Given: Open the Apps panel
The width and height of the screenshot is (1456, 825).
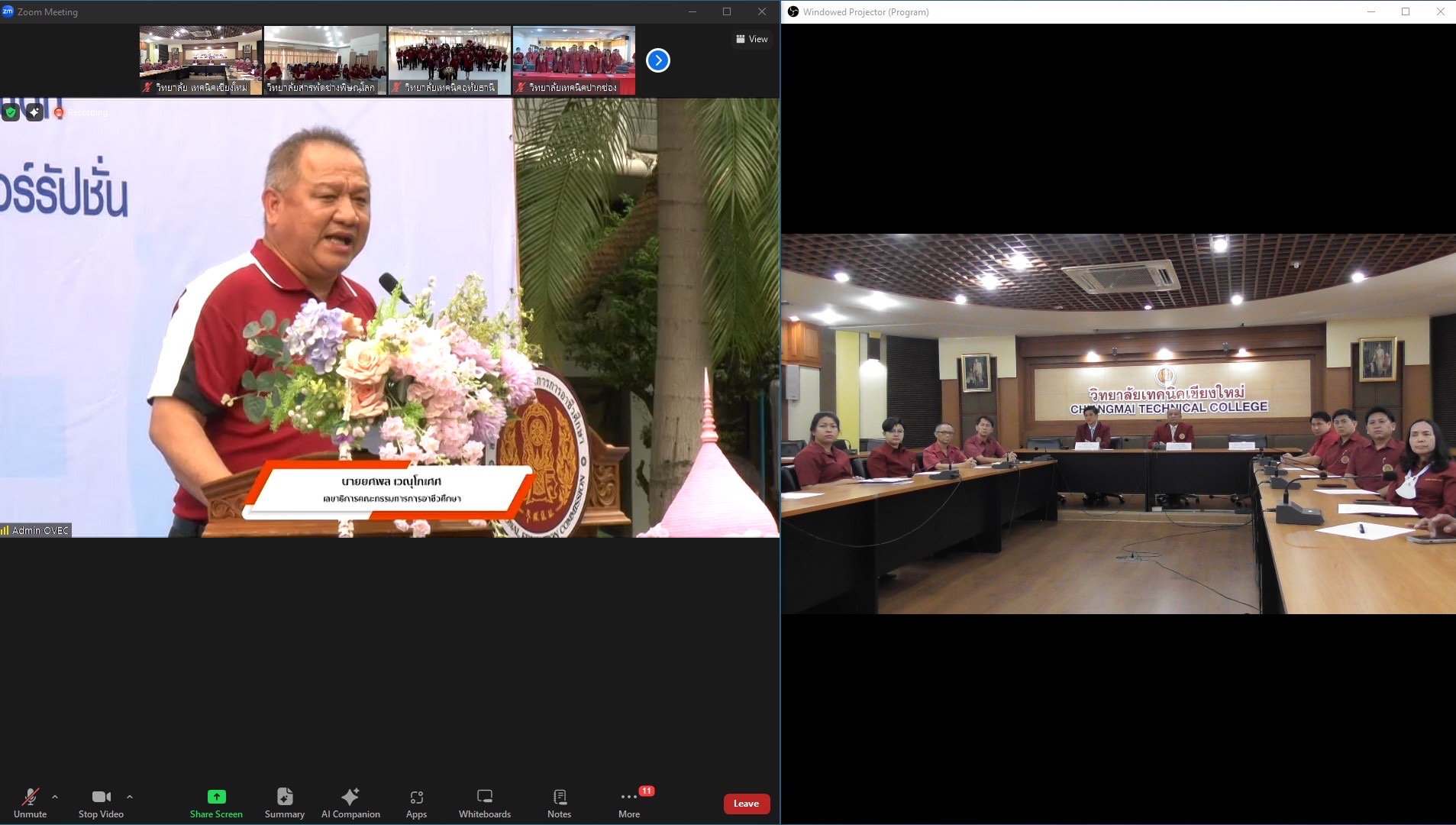Looking at the screenshot, I should coord(416,803).
